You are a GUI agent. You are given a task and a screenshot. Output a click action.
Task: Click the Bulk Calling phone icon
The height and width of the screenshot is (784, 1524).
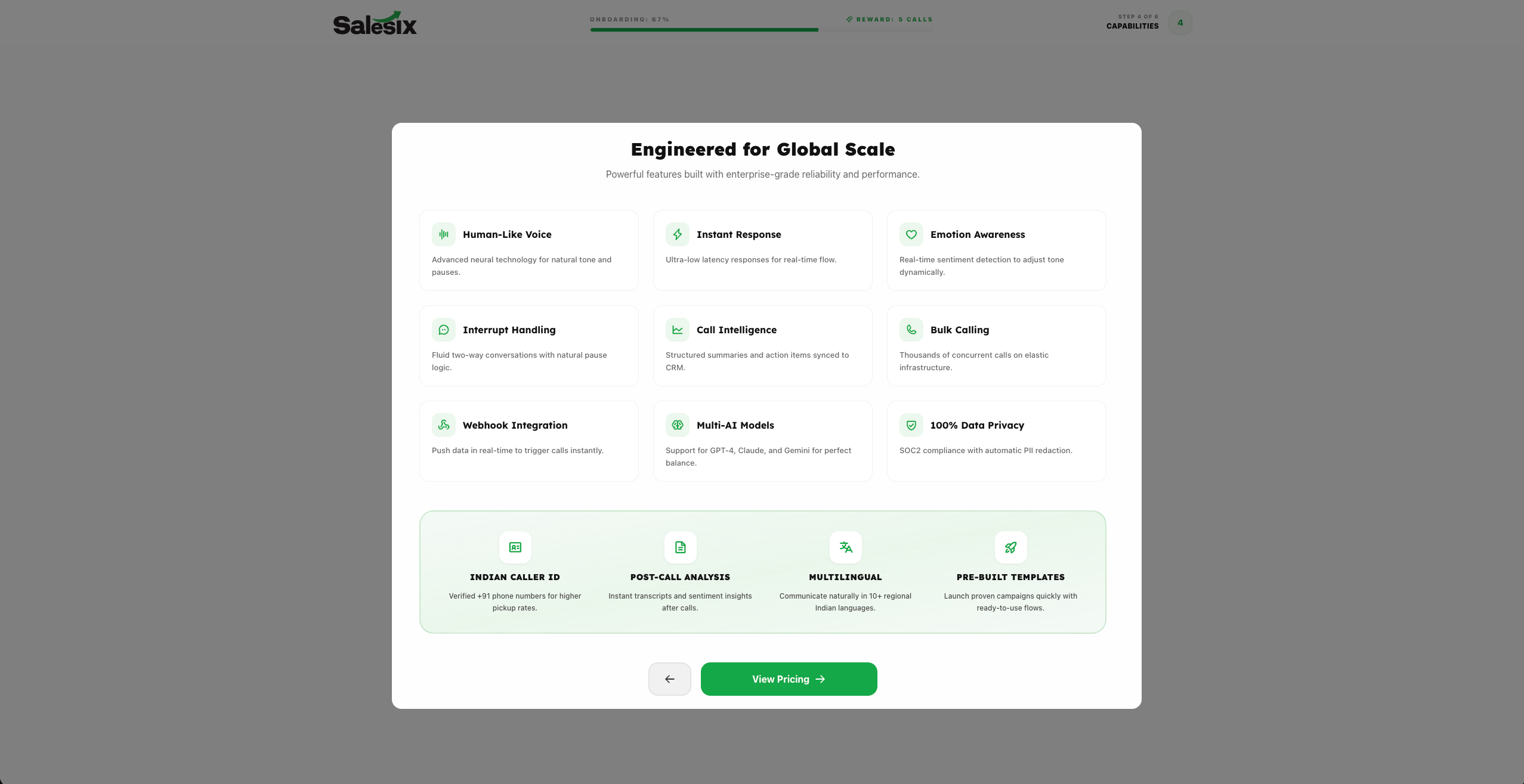point(911,329)
